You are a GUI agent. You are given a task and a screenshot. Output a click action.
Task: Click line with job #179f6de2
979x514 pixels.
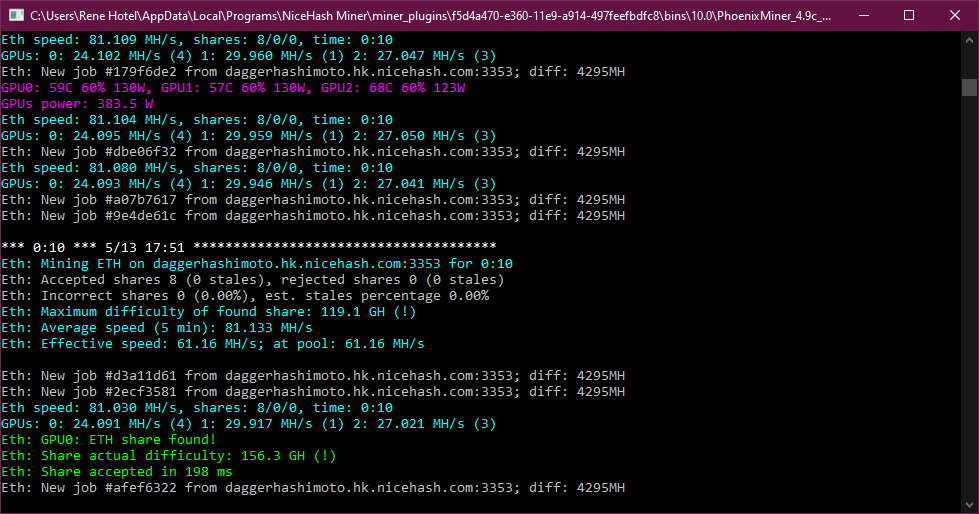click(x=313, y=72)
